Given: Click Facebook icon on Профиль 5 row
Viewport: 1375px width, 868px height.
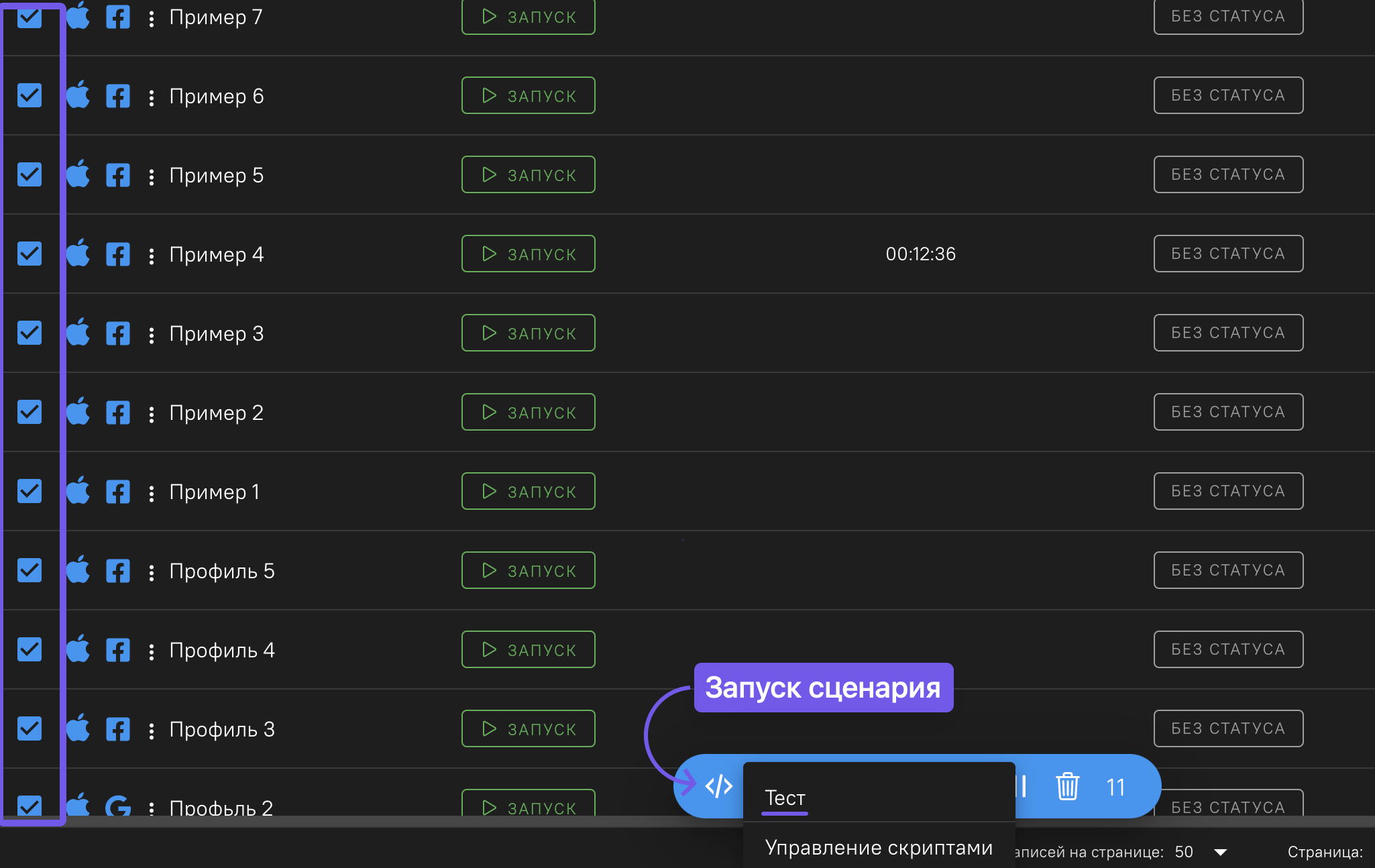Looking at the screenshot, I should pyautogui.click(x=118, y=571).
